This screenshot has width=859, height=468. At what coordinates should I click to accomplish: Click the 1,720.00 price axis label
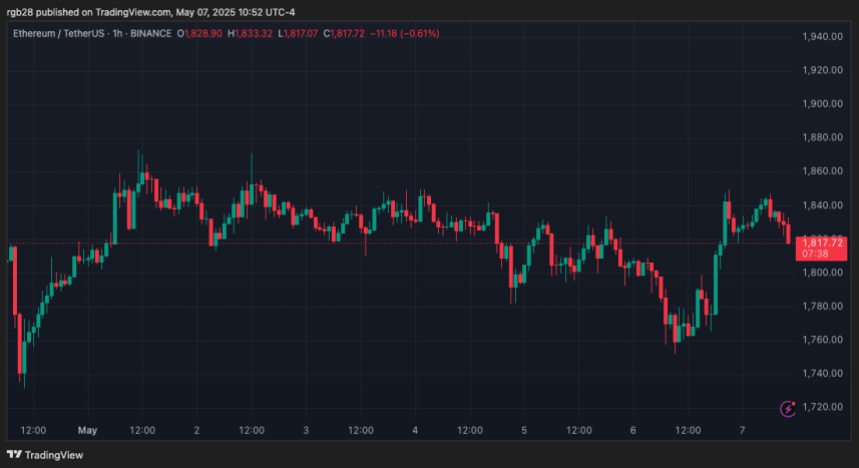823,406
